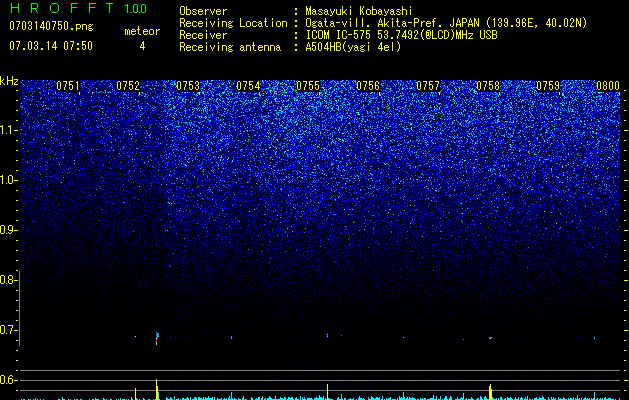Click the 0.8 kHz axis label
Screen dimensions: 629x400
tap(7, 280)
